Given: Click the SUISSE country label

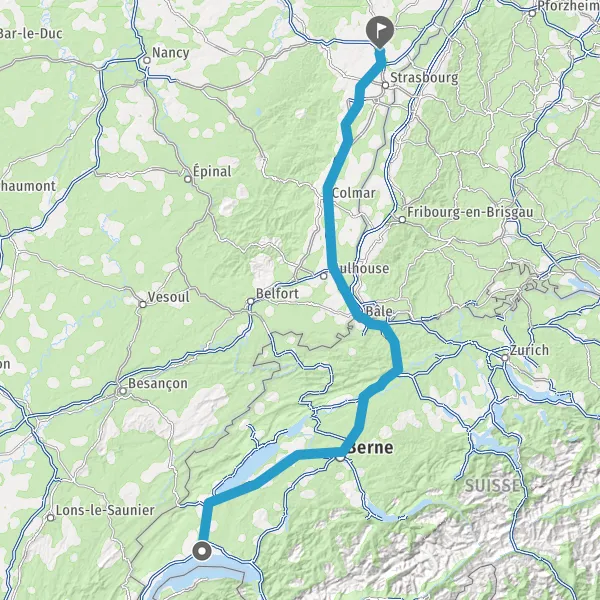Looking at the screenshot, I should click(x=492, y=486).
